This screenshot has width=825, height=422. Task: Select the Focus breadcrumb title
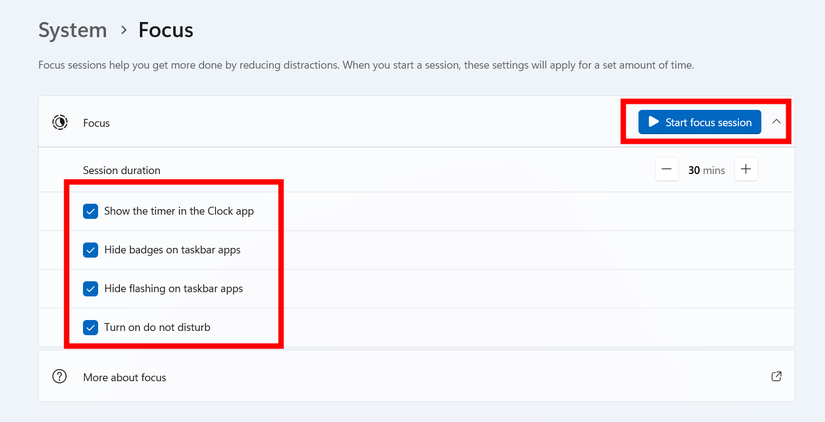pyautogui.click(x=166, y=31)
